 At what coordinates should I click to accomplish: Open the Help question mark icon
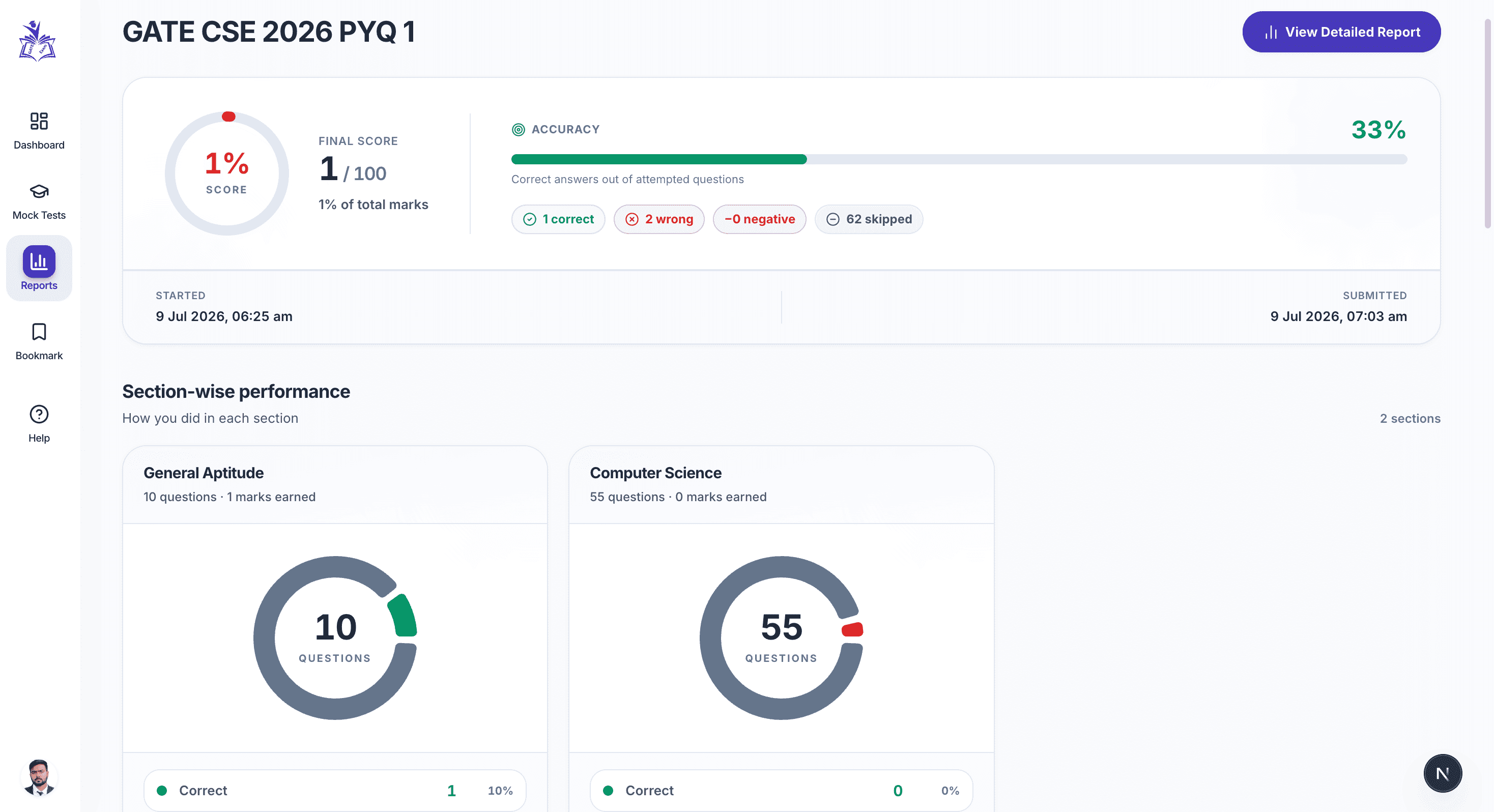[x=39, y=414]
